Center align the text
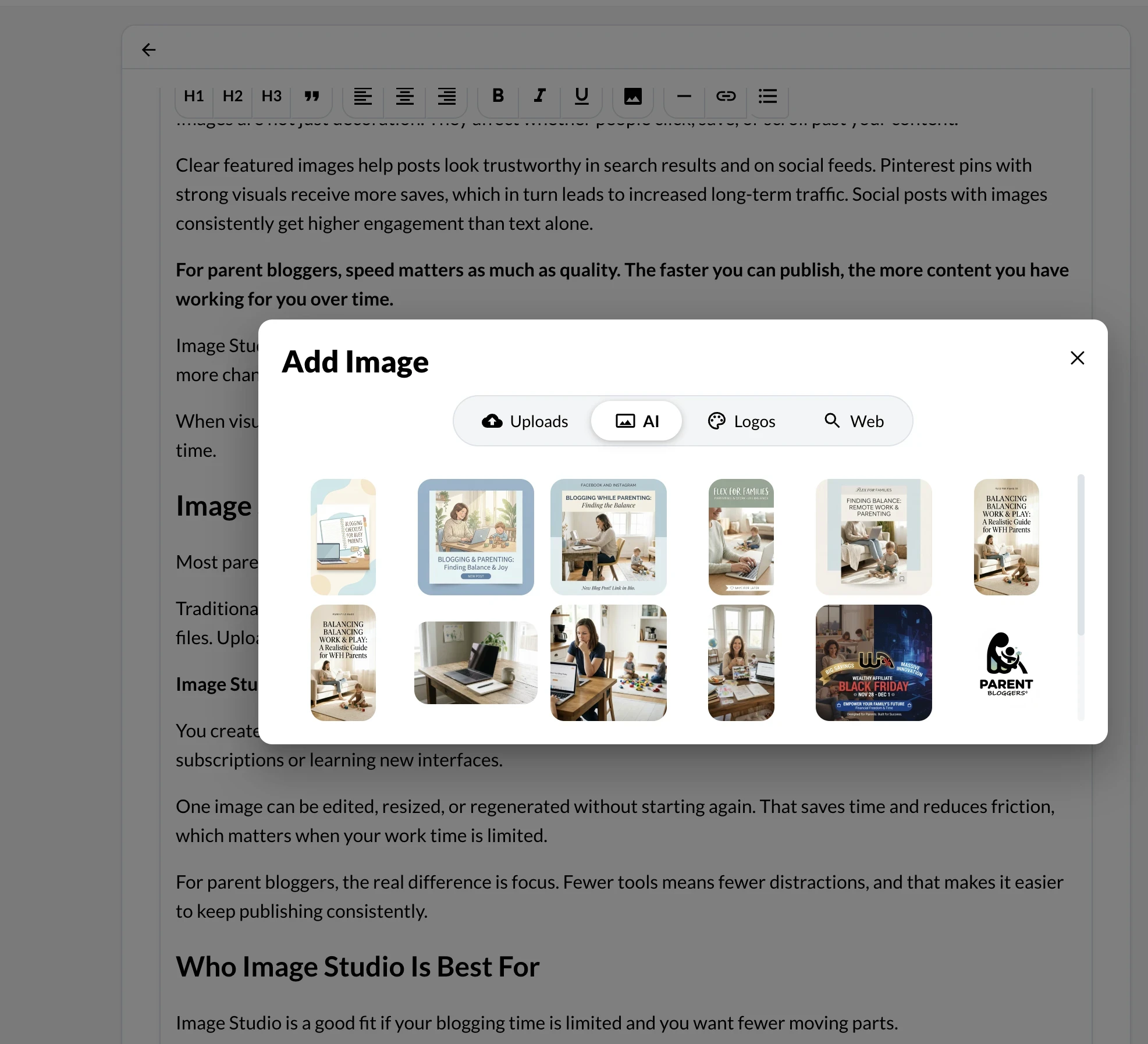This screenshot has height=1044, width=1148. pyautogui.click(x=405, y=96)
